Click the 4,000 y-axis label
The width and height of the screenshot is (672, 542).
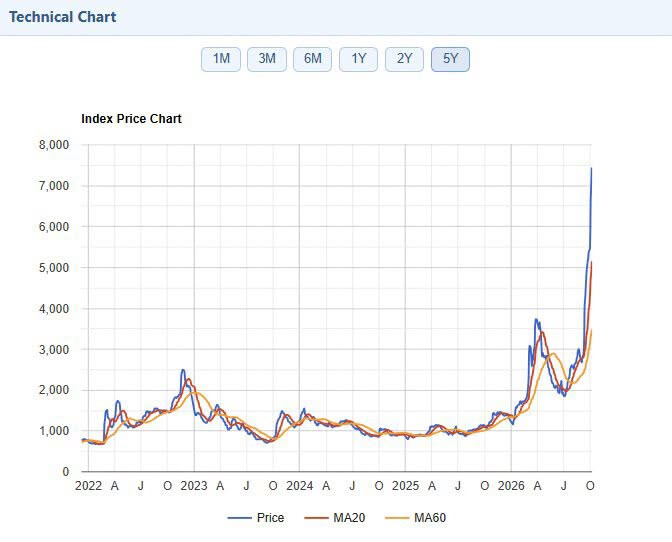54,308
